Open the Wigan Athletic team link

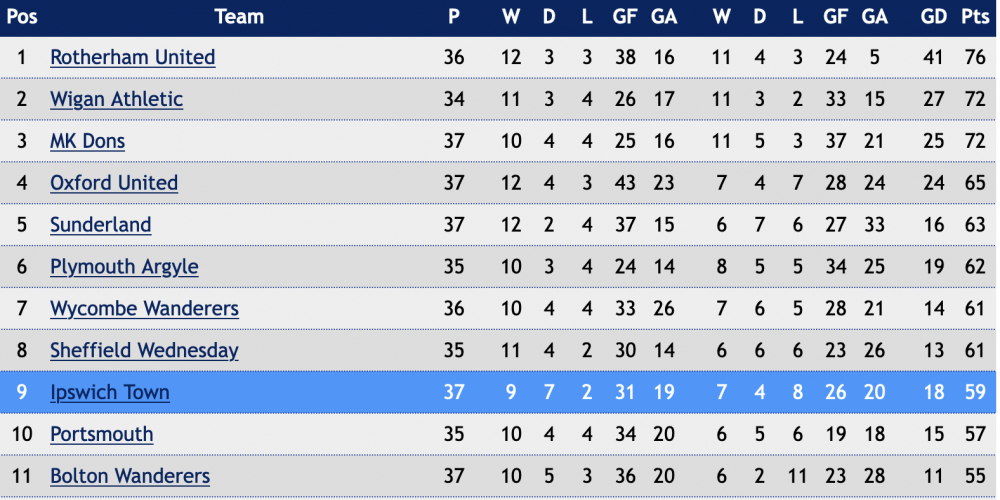[x=117, y=99]
